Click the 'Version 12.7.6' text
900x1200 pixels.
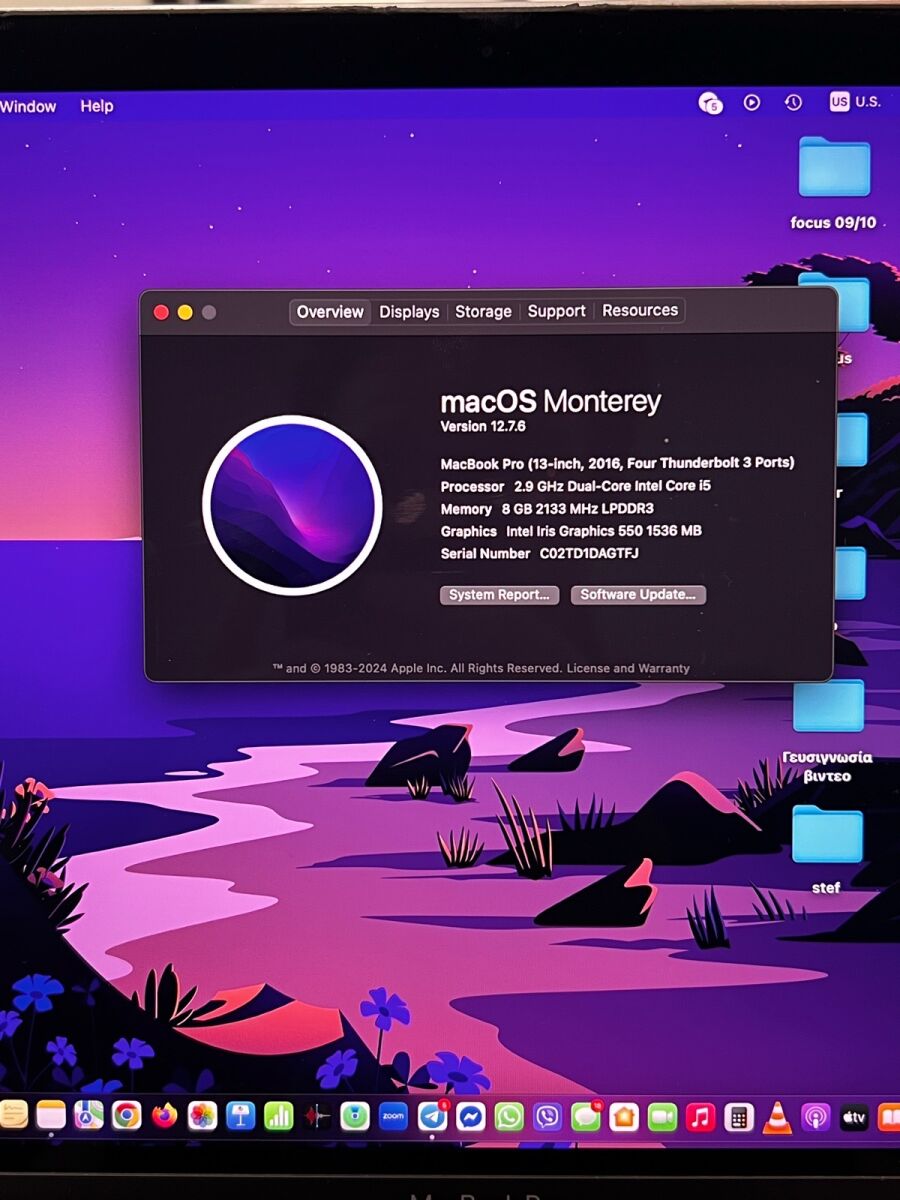(483, 427)
